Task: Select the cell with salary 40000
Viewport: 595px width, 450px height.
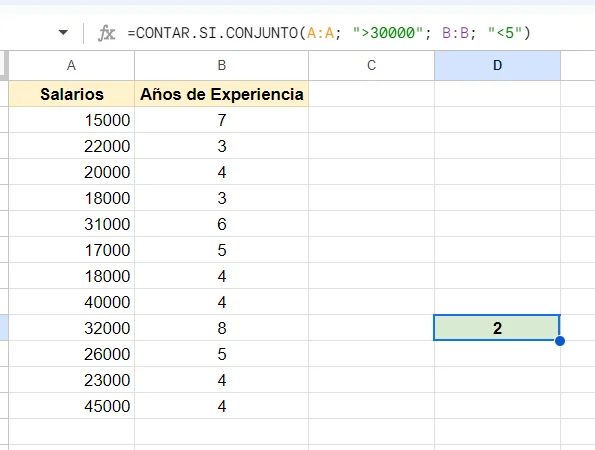Action: 71,302
